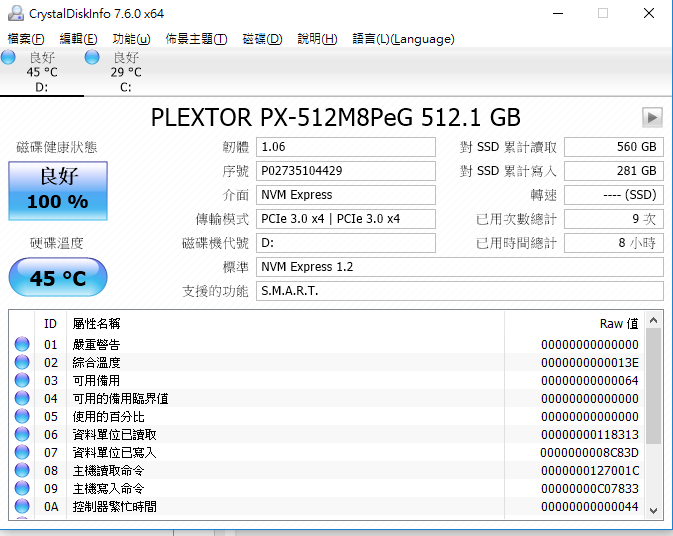Click the 屬性名稱 column header
This screenshot has width=673, height=536.
tap(285, 323)
